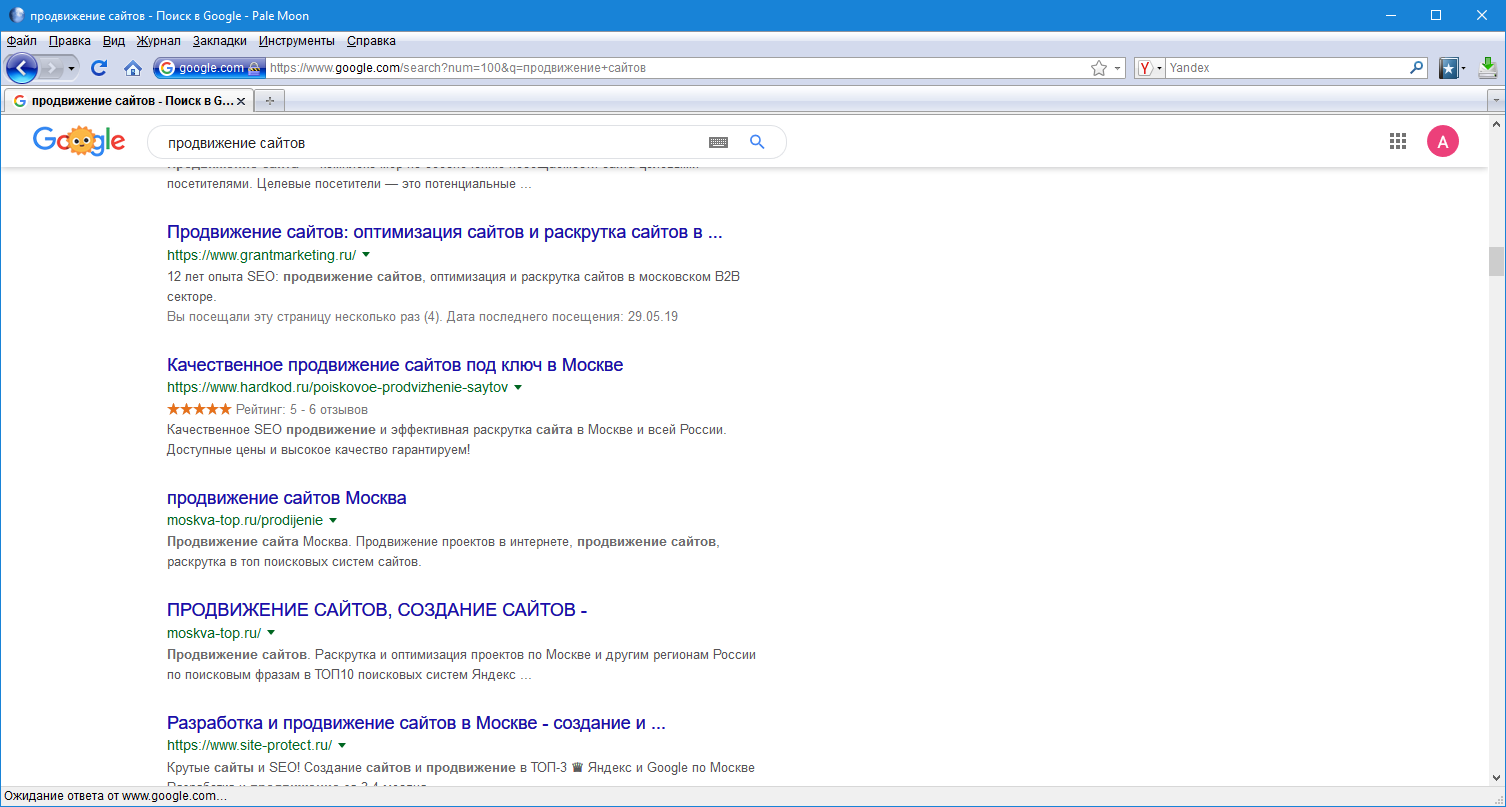Click the Pale Moon icon in title bar

(x=16, y=15)
